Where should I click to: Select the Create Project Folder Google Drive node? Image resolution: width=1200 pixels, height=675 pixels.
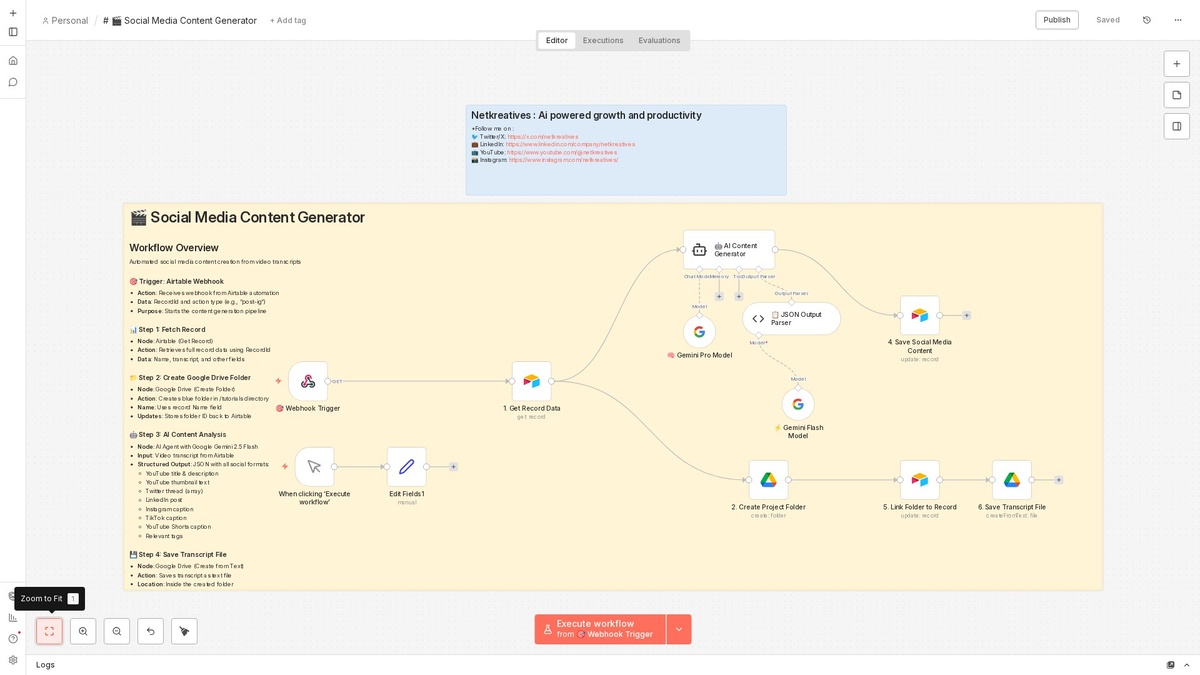(x=768, y=480)
